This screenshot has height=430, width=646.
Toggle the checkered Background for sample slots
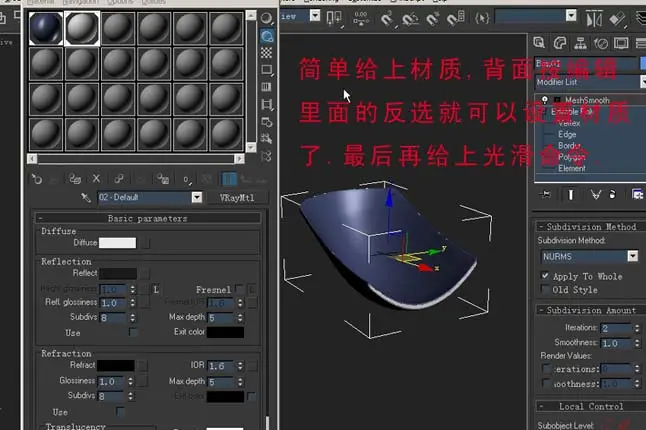pos(267,53)
